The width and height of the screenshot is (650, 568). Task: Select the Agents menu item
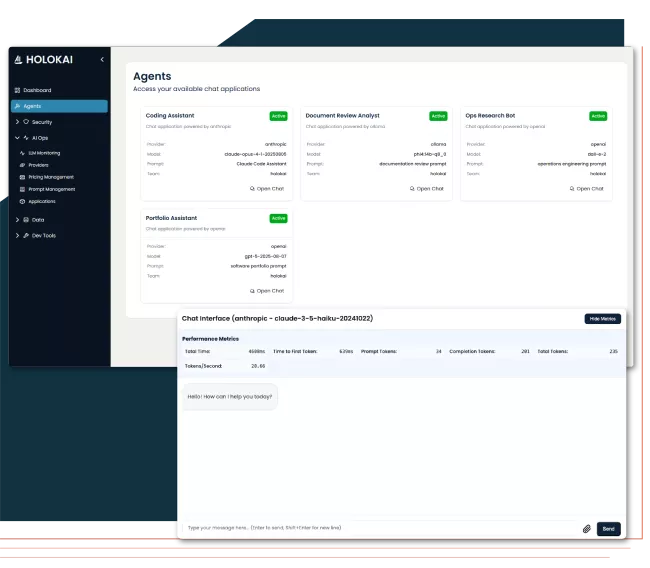tap(33, 106)
